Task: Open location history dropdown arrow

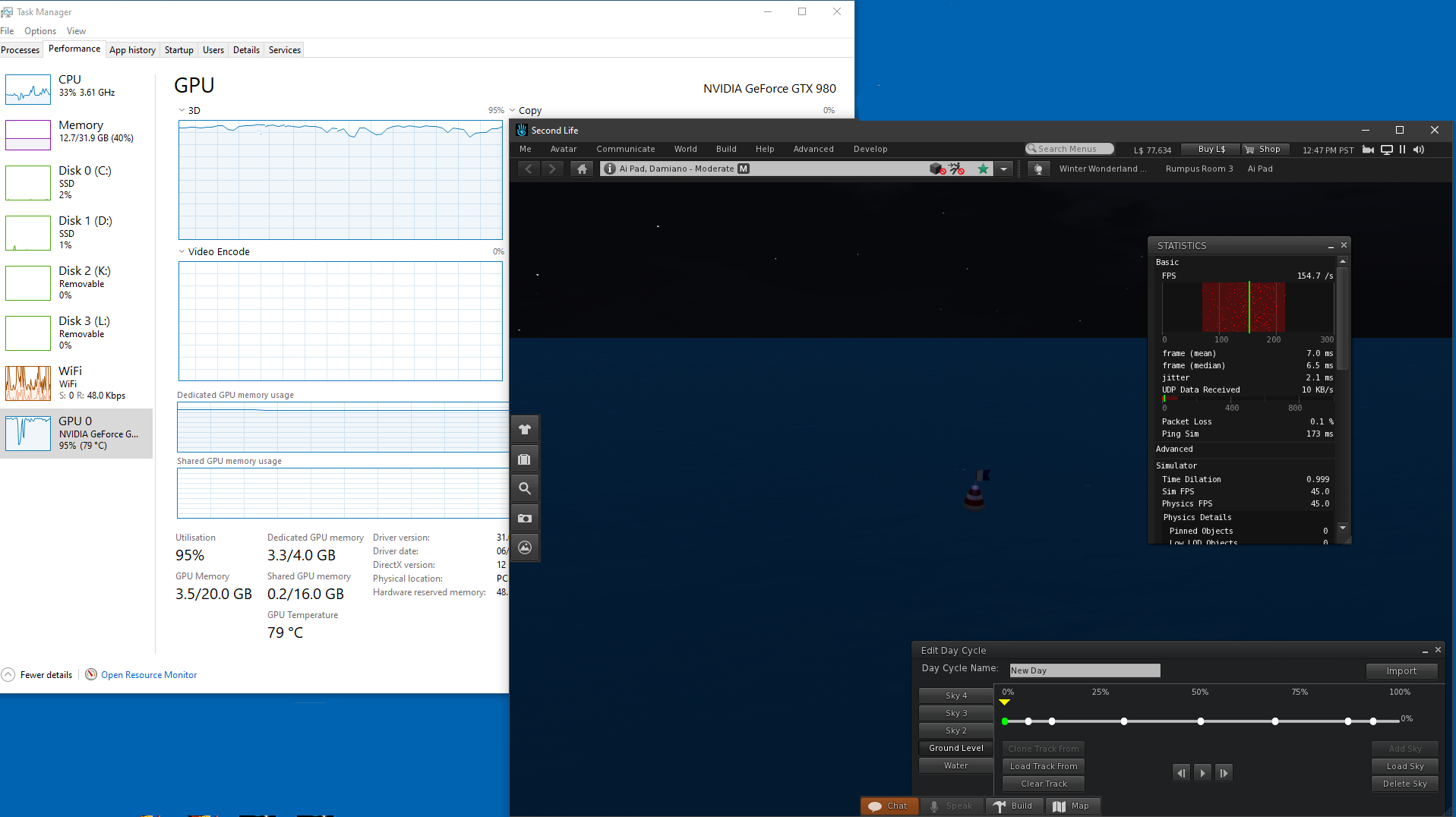Action: coord(1004,169)
